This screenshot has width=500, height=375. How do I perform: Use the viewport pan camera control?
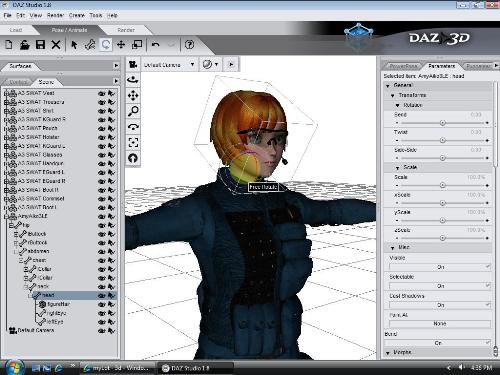(133, 96)
